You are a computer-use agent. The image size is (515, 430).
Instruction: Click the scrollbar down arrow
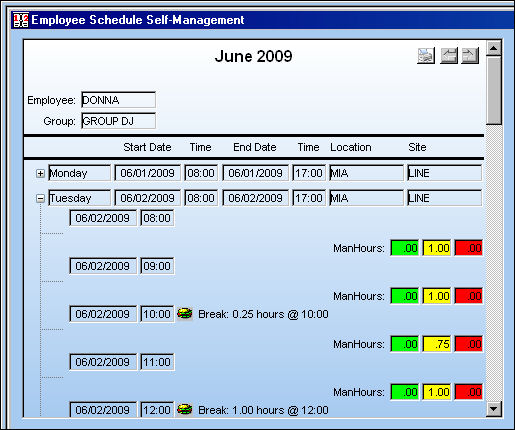494,409
